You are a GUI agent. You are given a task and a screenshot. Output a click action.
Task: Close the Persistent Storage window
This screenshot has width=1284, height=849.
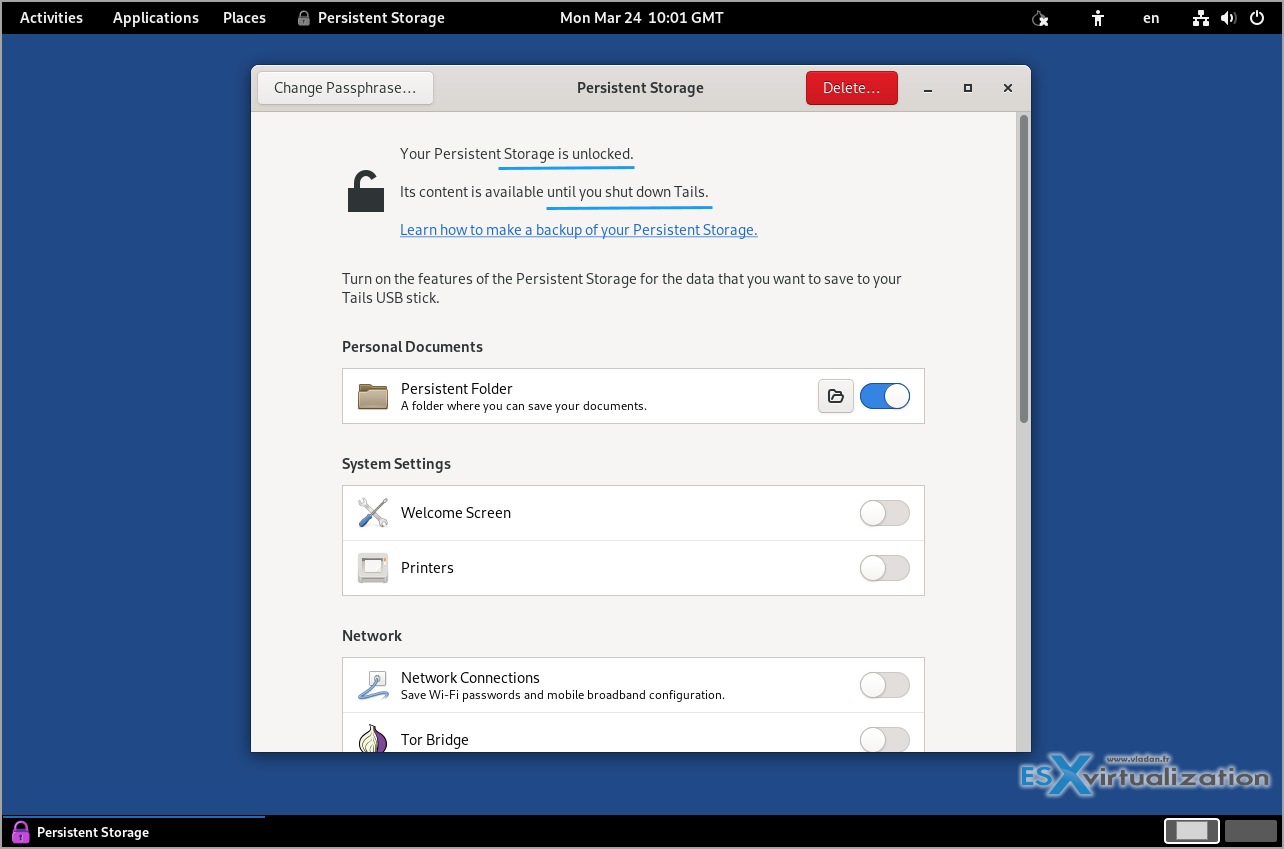click(1008, 88)
